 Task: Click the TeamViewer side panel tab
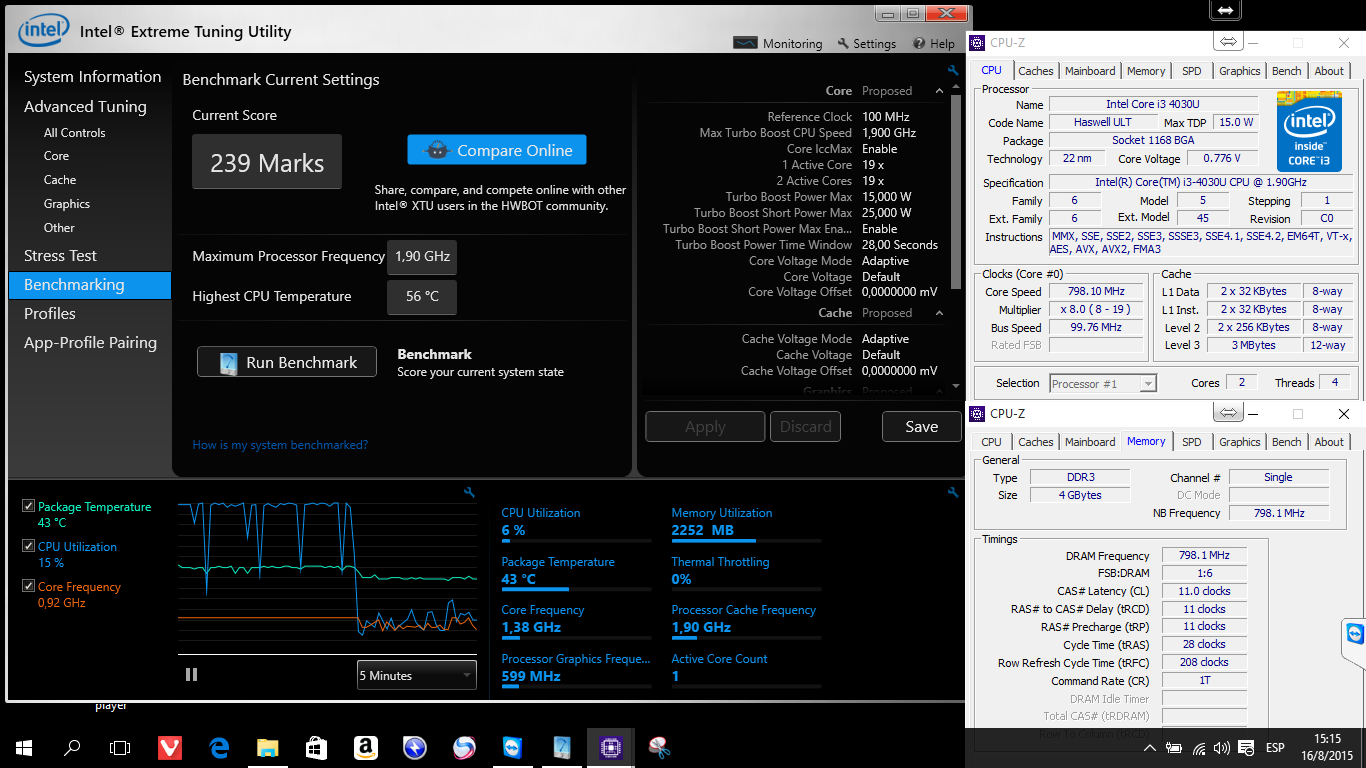pyautogui.click(x=1354, y=635)
